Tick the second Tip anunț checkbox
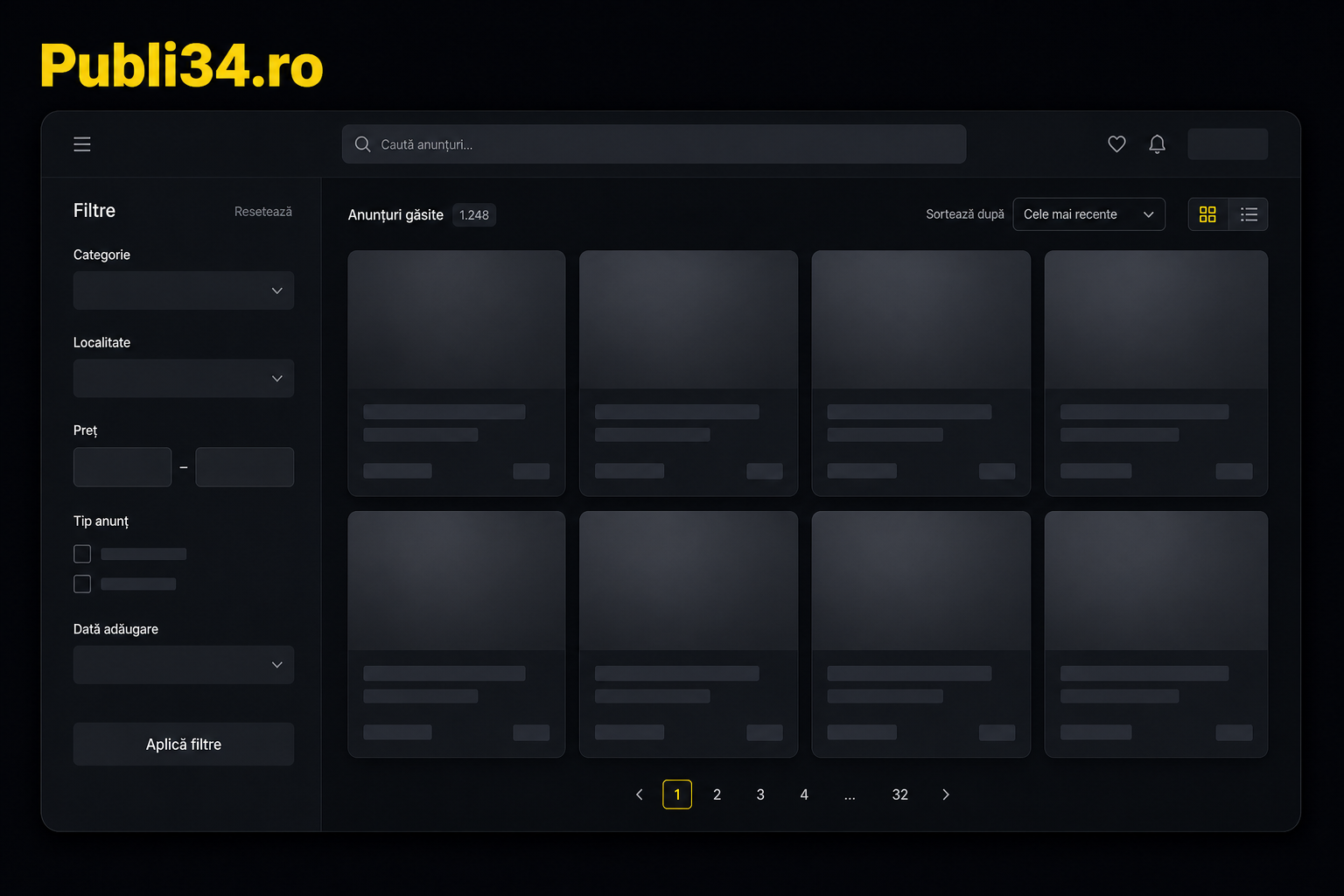Image resolution: width=1344 pixels, height=896 pixels. [82, 584]
